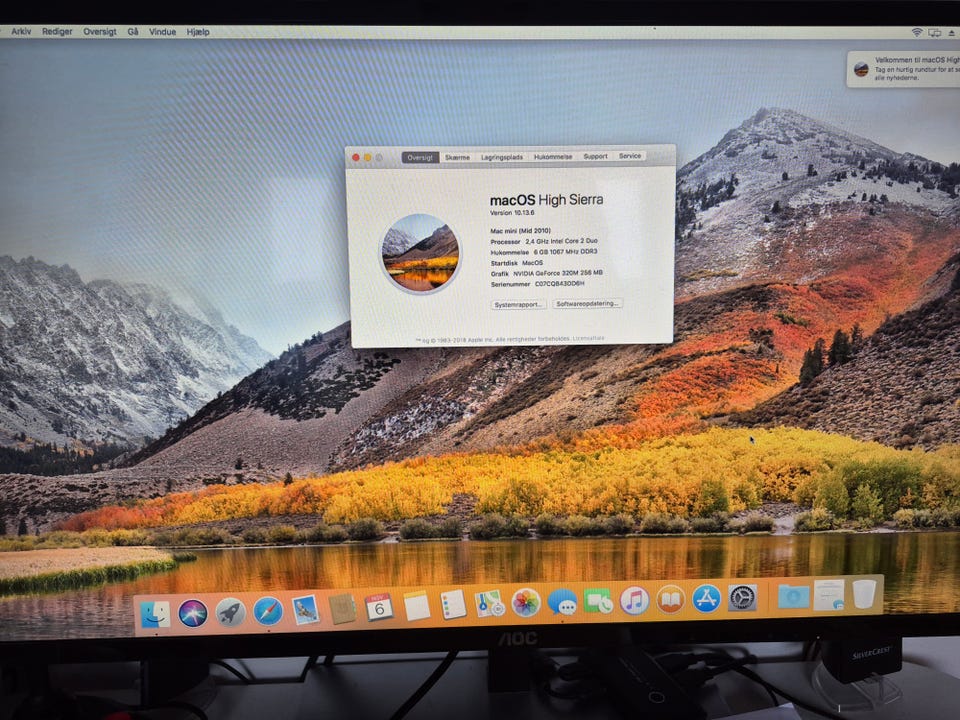The image size is (960, 720).
Task: Select the Oversigt tab in window
Action: tap(420, 157)
